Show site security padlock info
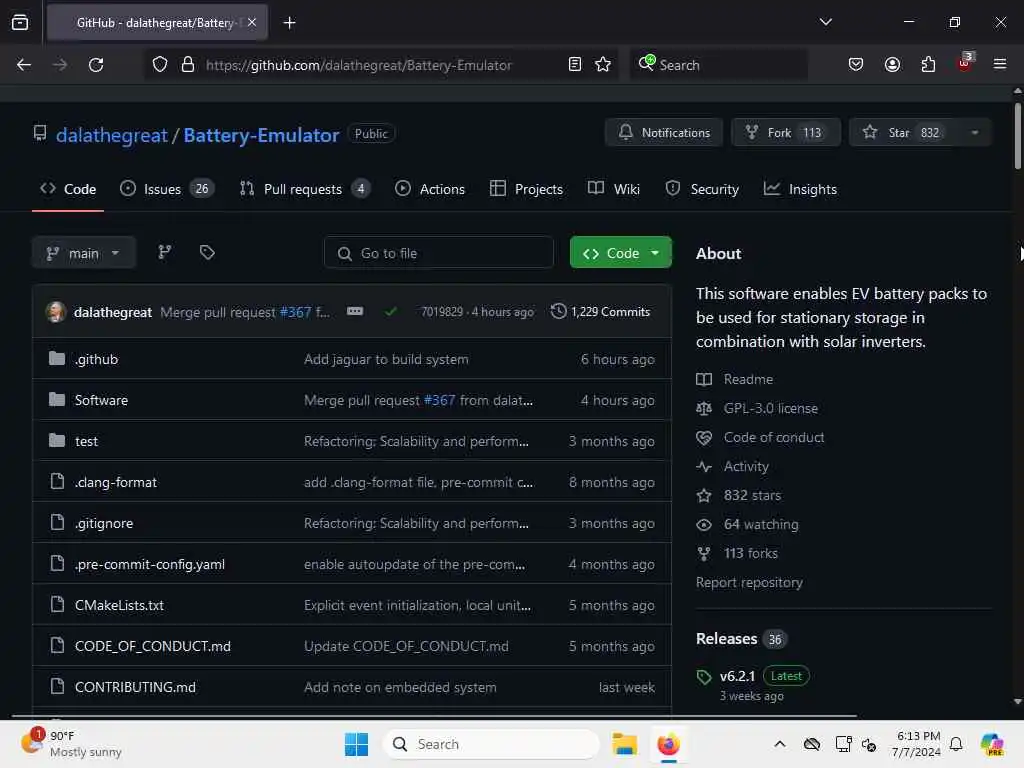The height and width of the screenshot is (768, 1024). (188, 65)
